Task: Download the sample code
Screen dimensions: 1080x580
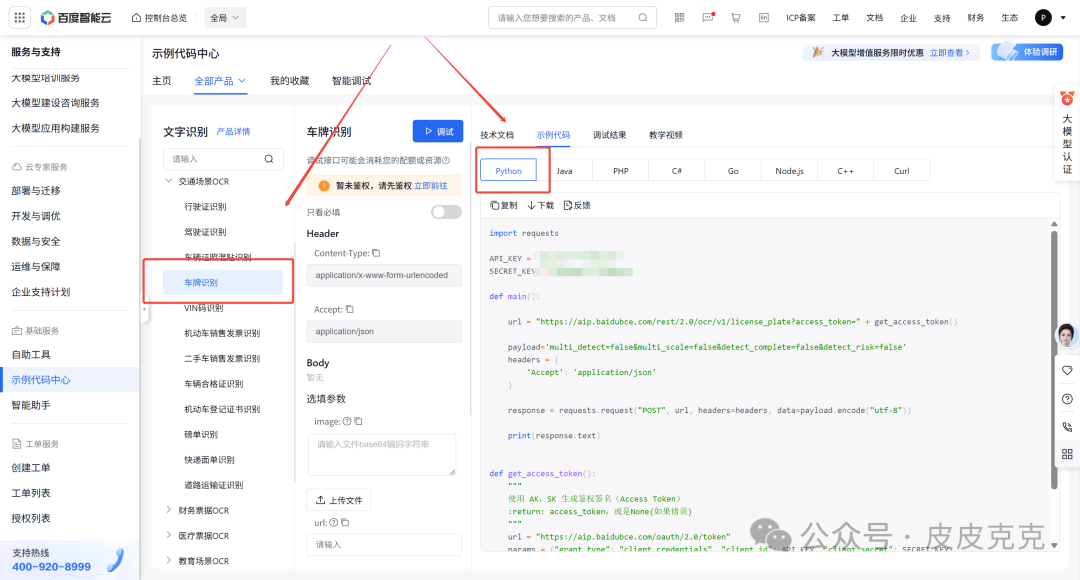Action: click(541, 205)
